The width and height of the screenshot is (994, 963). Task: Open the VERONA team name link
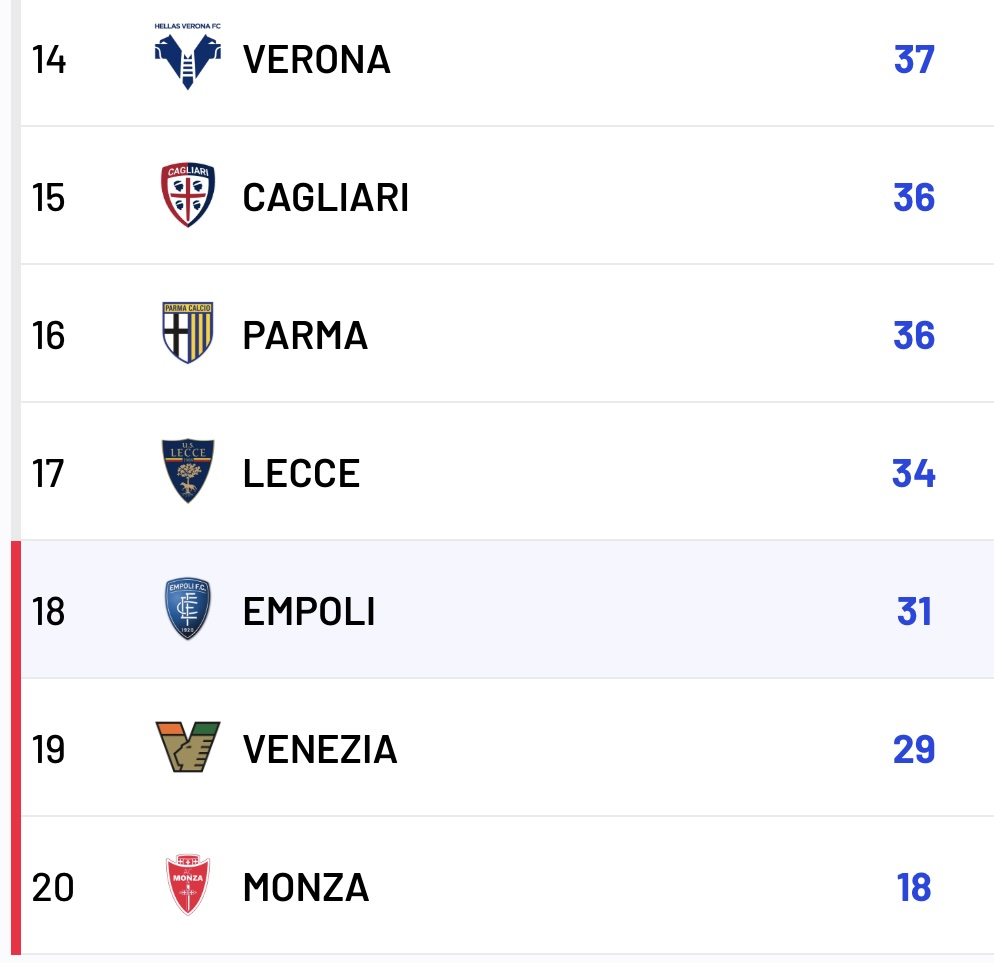pyautogui.click(x=316, y=60)
